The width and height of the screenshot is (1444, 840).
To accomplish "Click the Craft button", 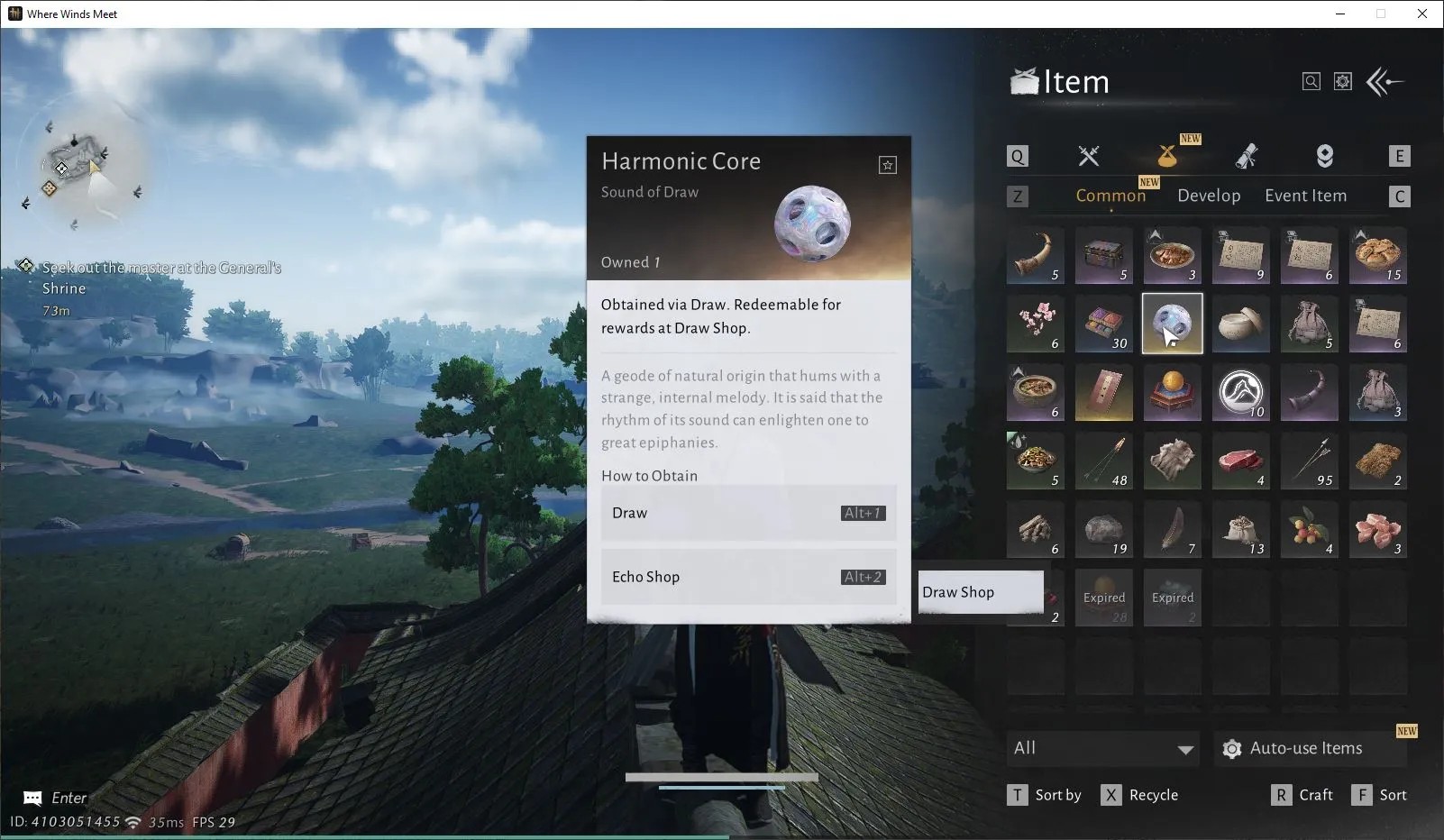I will point(1302,795).
